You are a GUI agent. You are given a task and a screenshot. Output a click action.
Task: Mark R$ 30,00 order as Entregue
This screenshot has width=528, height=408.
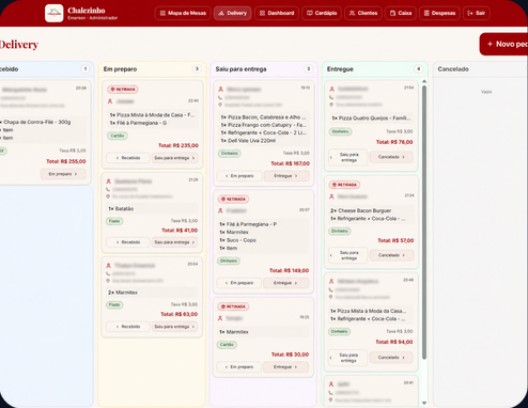coord(286,367)
